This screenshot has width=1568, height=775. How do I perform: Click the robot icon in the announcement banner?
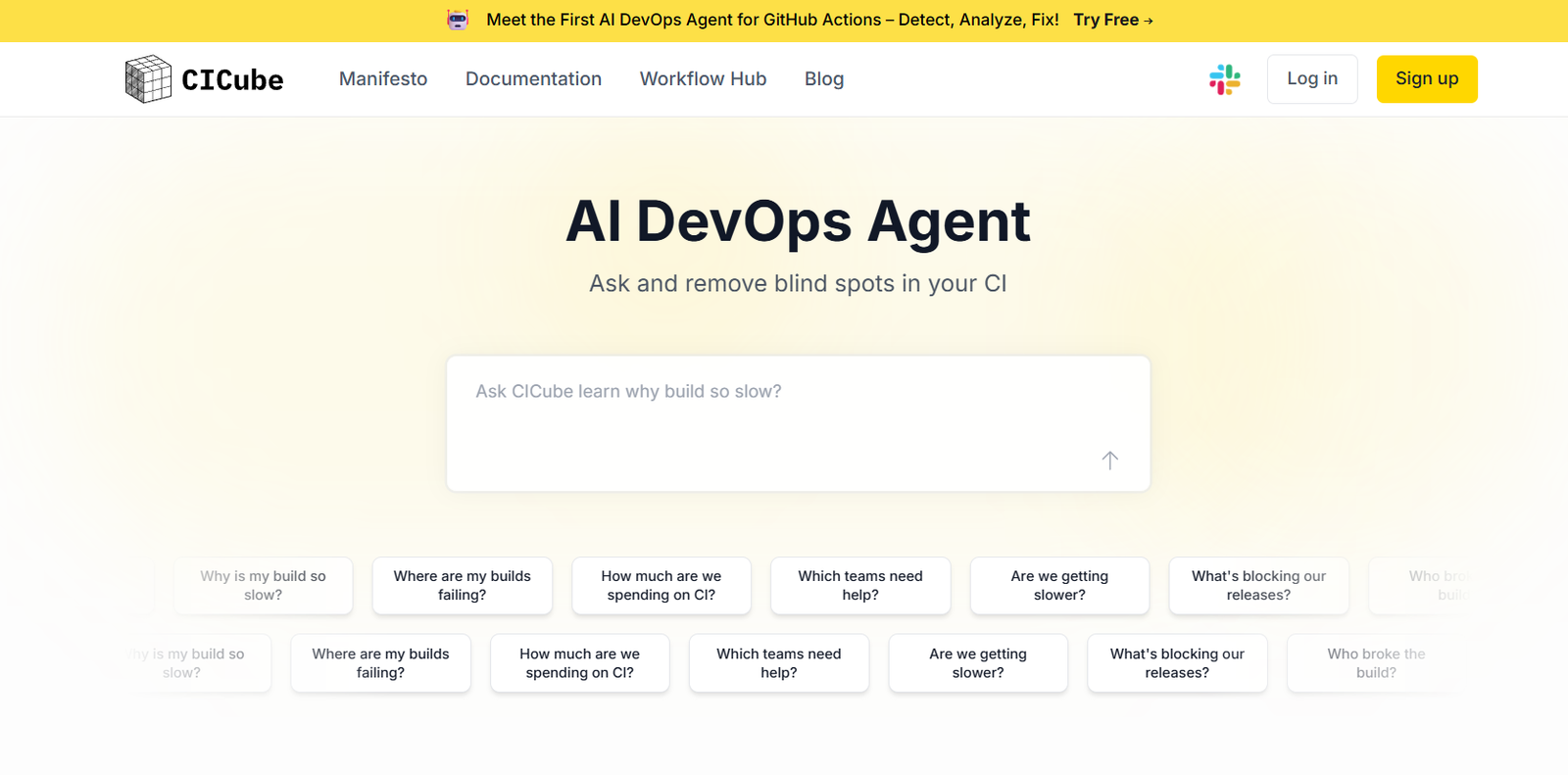tap(458, 20)
